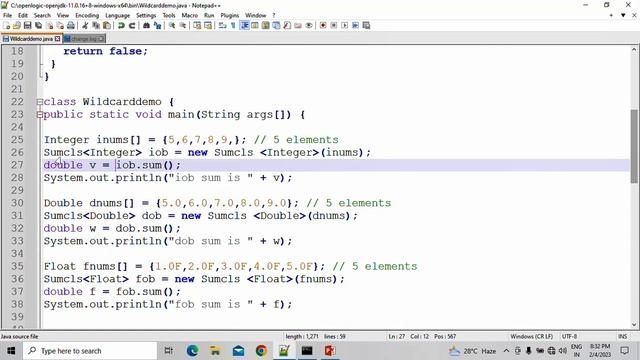
Task: Open the File menu
Action: point(7,16)
